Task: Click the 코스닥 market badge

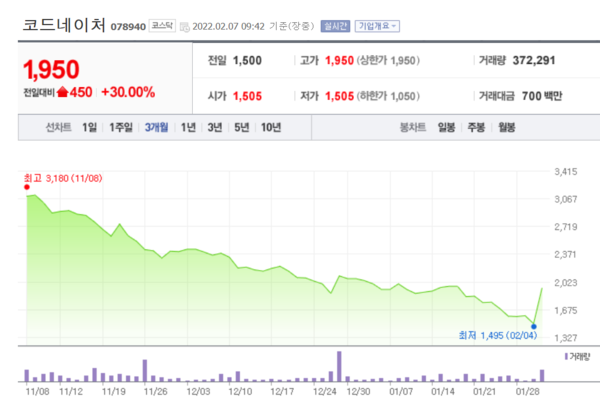Action: (x=162, y=26)
